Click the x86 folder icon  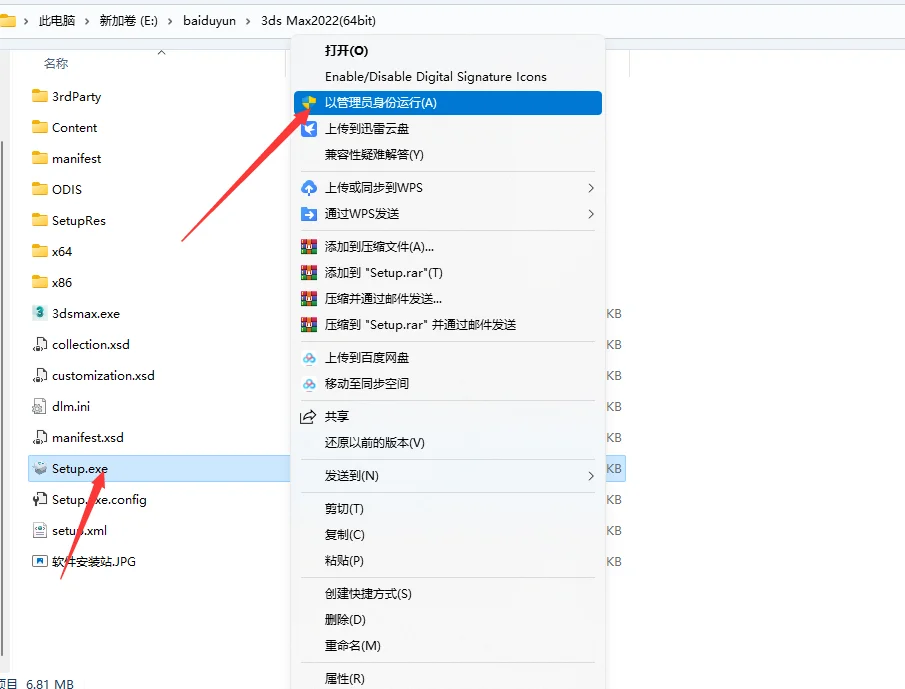40,282
